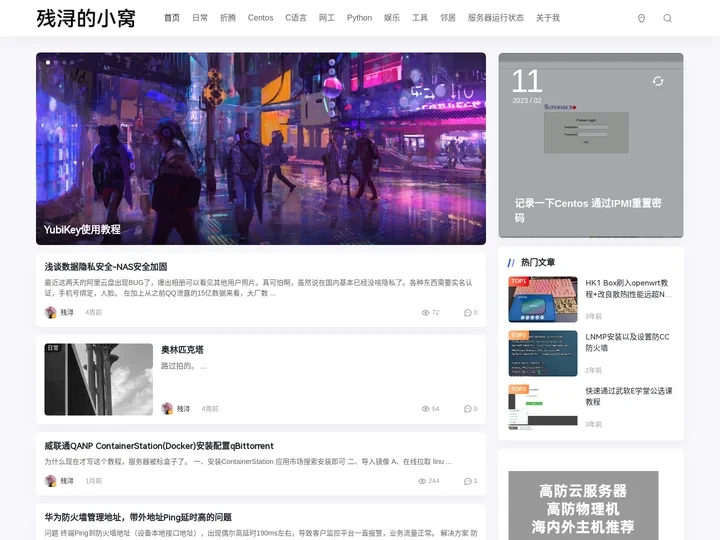Click the refresh icon on date card
The height and width of the screenshot is (540, 720).
[x=658, y=81]
